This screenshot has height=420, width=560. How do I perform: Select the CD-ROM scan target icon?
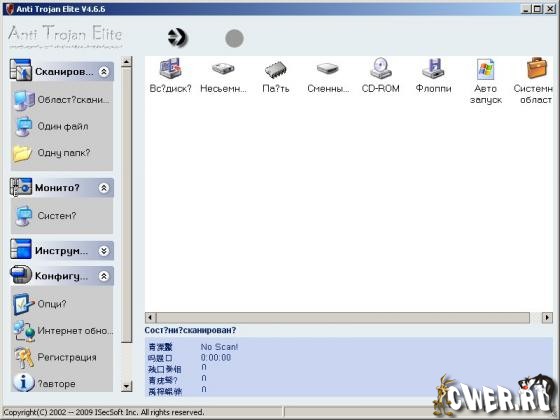pyautogui.click(x=380, y=68)
